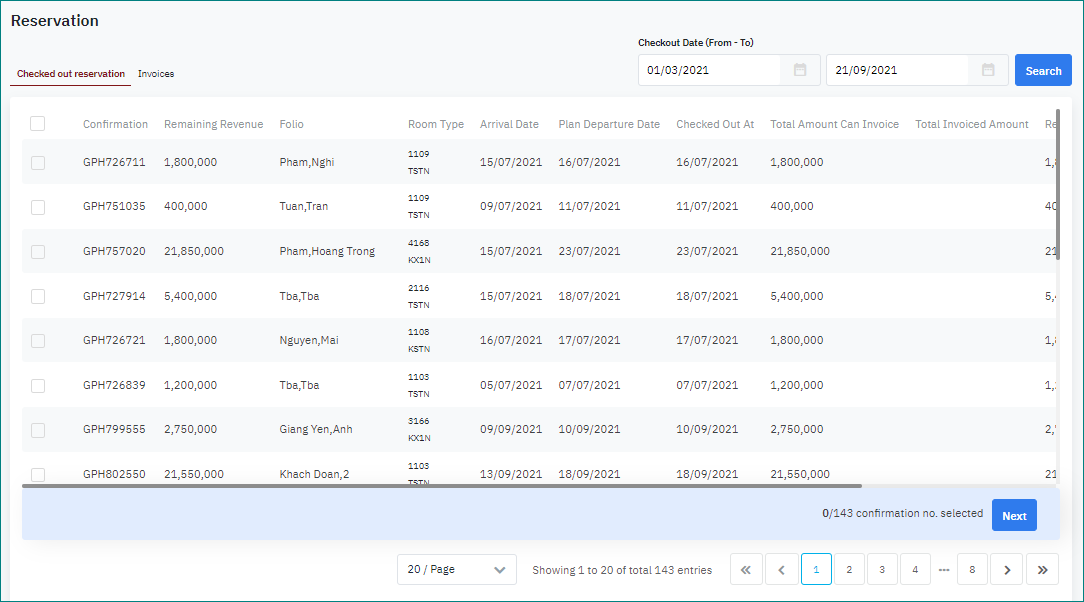The height and width of the screenshot is (602, 1084).
Task: Check the row for GPH757020
Action: point(37,252)
